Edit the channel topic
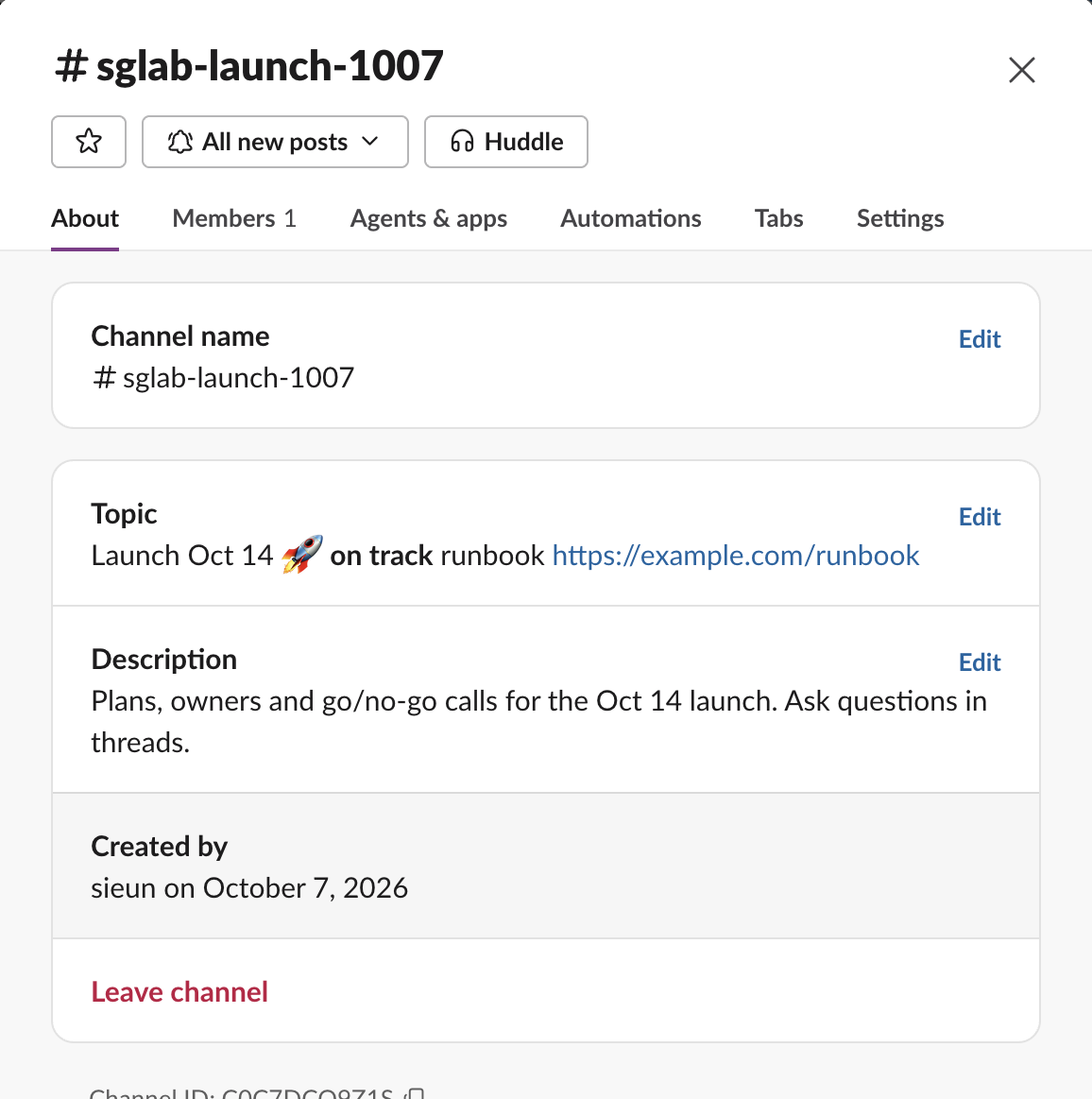The width and height of the screenshot is (1092, 1099). tap(980, 517)
